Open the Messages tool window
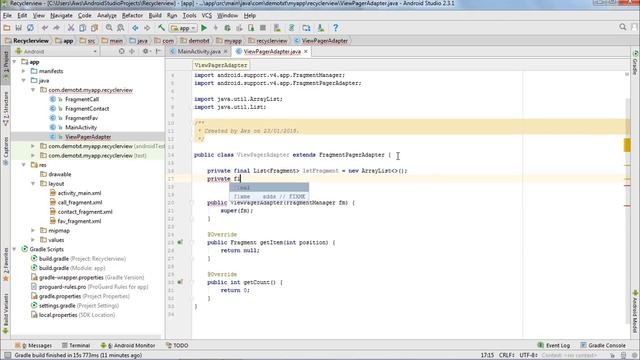640x360 pixels. click(33, 345)
